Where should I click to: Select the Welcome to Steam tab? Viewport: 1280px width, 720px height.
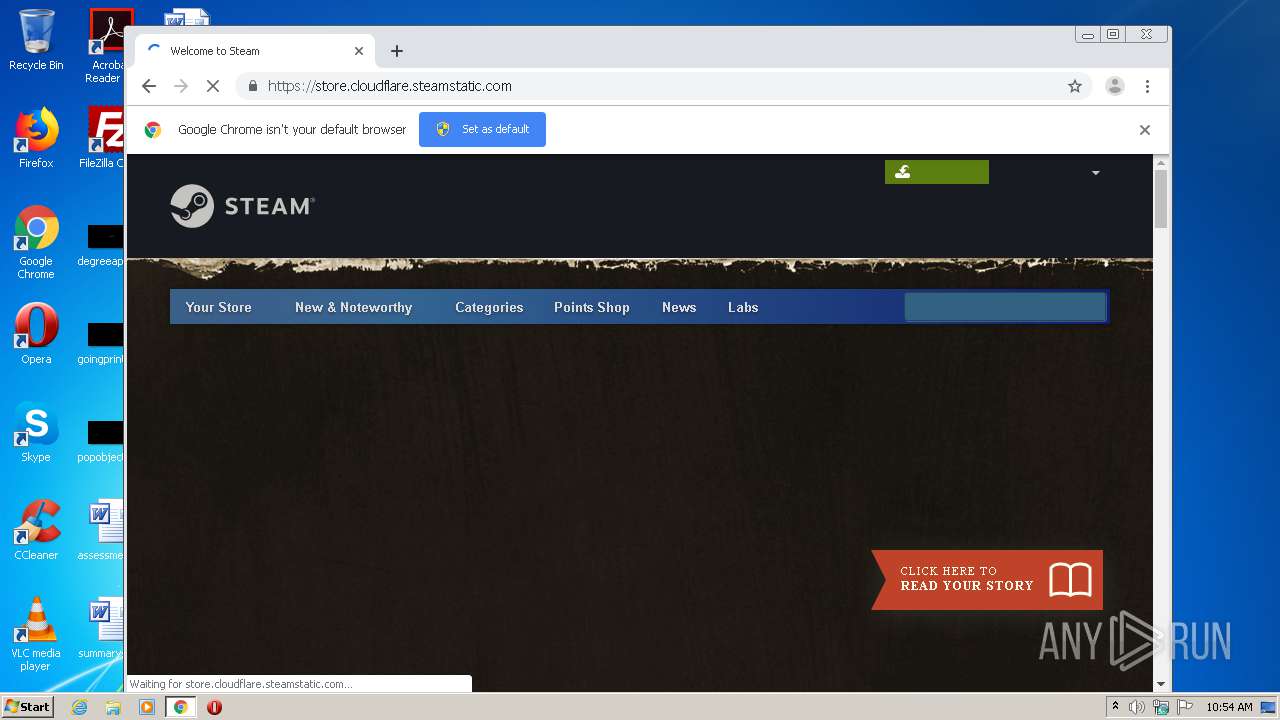[254, 51]
